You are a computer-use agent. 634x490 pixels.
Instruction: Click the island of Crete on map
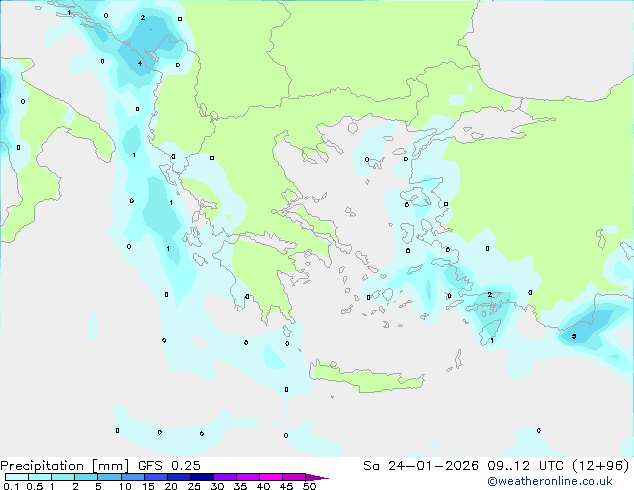(x=368, y=377)
